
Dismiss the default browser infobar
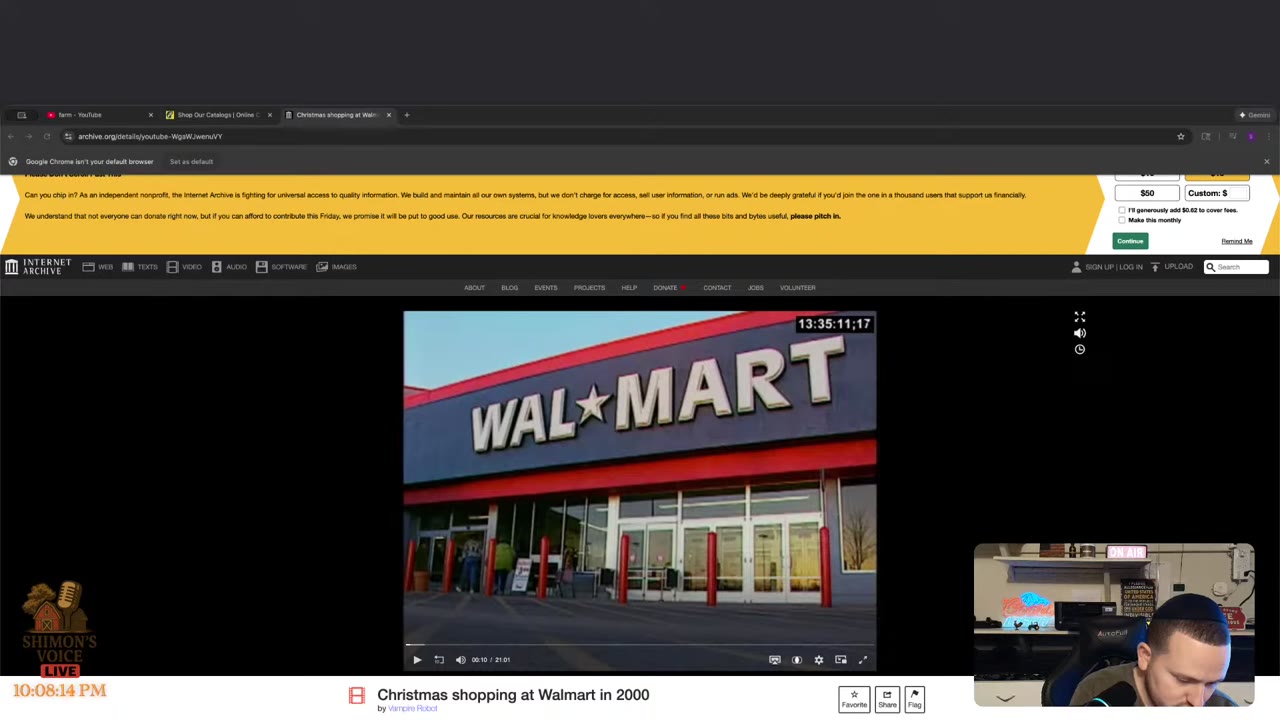click(1266, 162)
